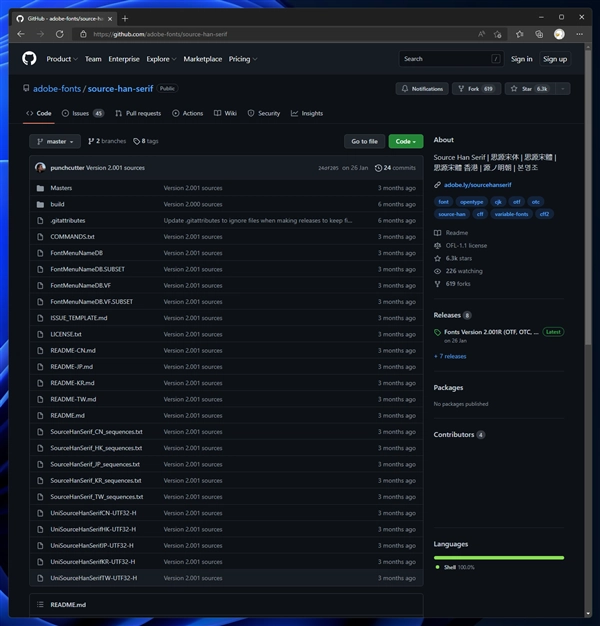Expand the Star lists dropdown arrow

(x=562, y=89)
